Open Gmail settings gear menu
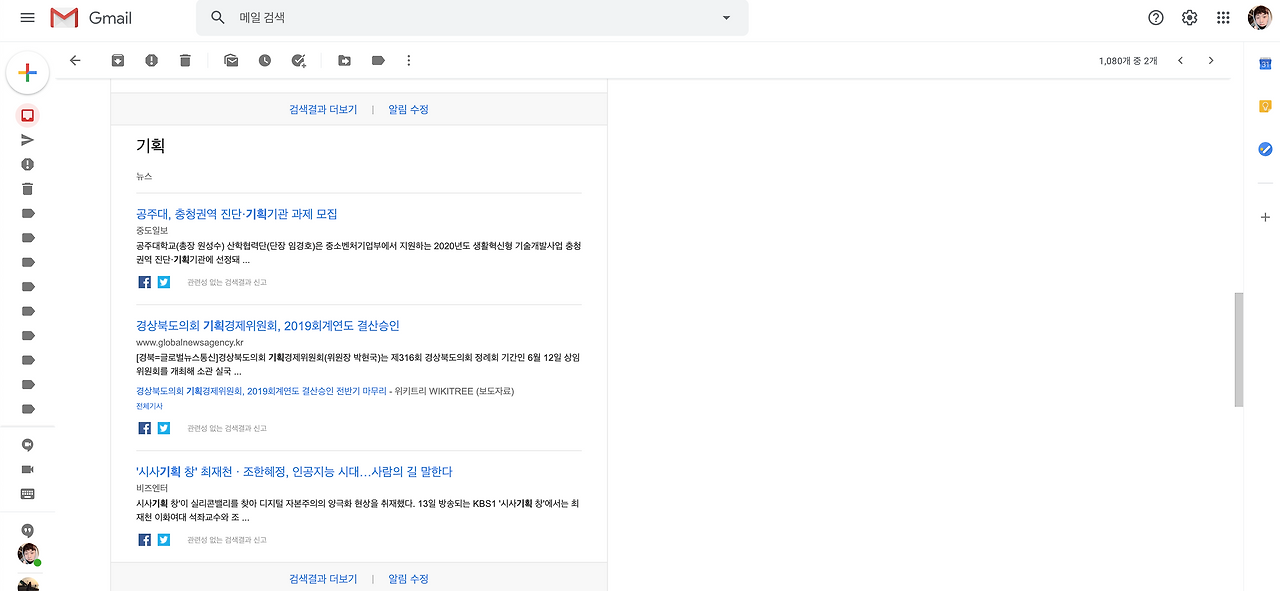This screenshot has width=1280, height=591. [x=1189, y=17]
